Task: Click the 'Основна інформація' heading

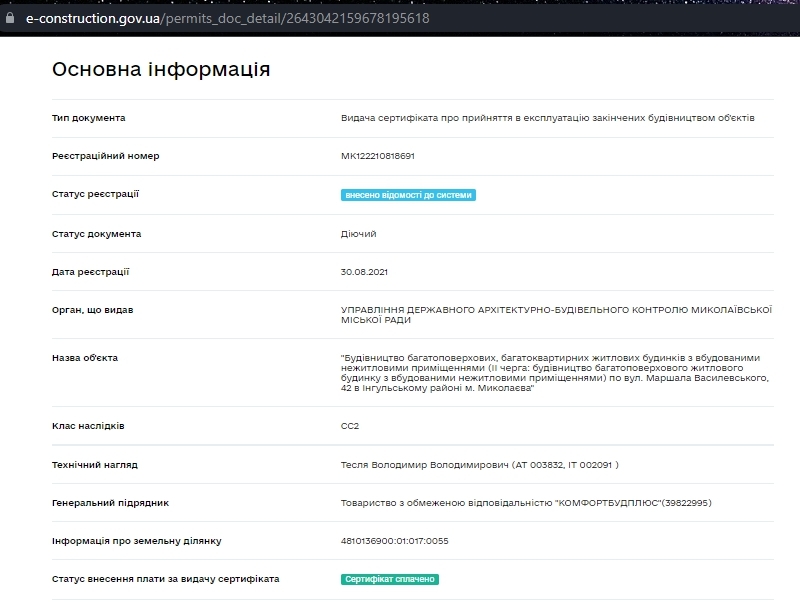Action: tap(161, 69)
